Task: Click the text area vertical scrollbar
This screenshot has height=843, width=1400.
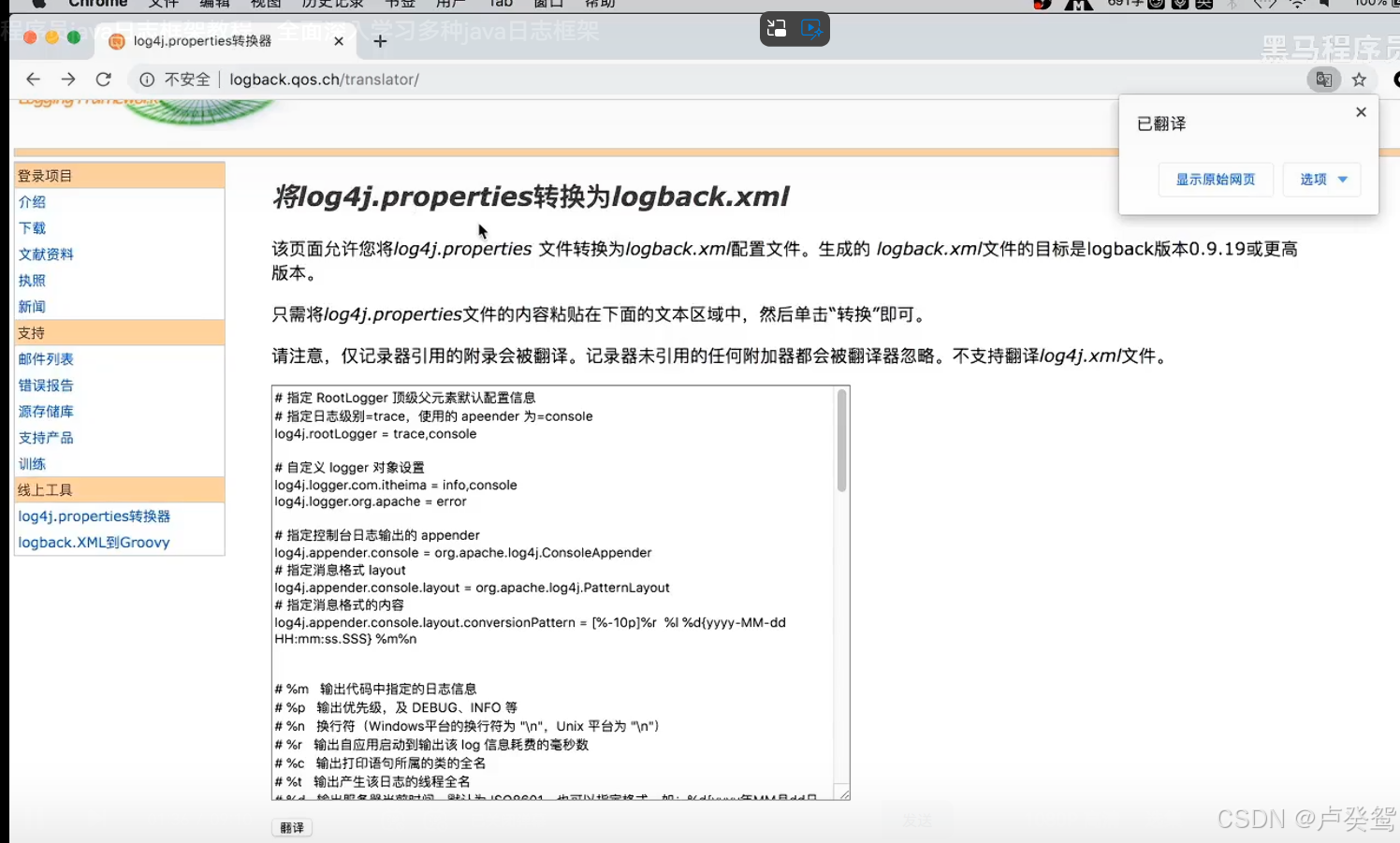Action: tap(841, 440)
